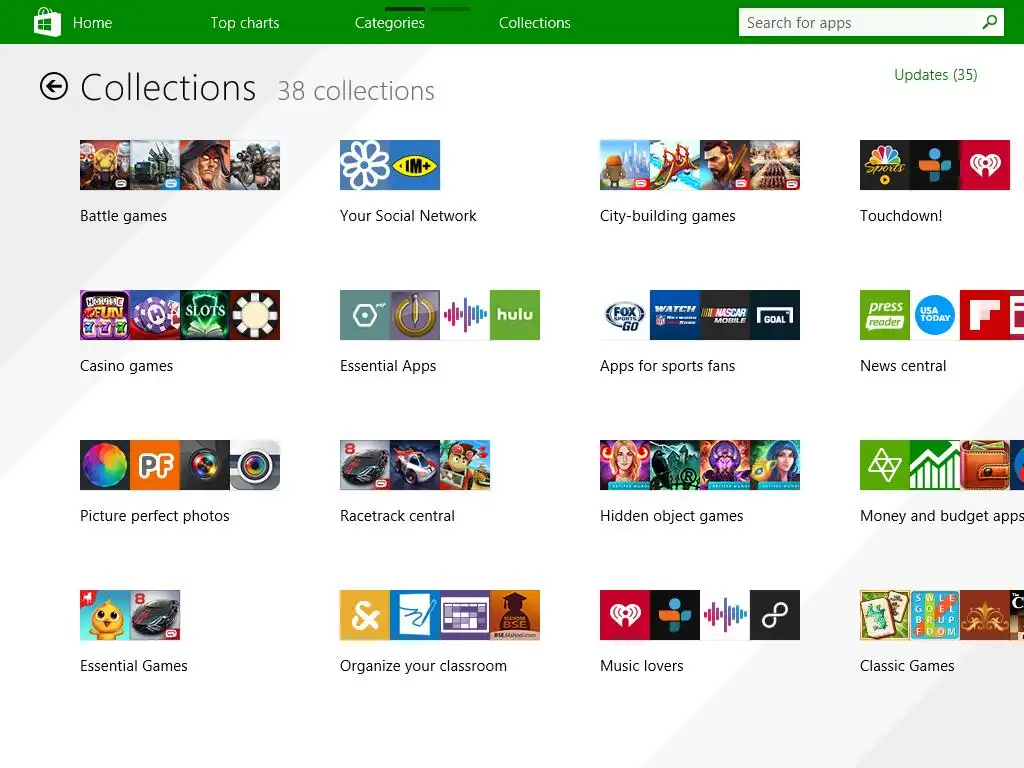Open the sound wave icon in Essential Apps
Viewport: 1024px width, 768px height.
pyautogui.click(x=465, y=315)
